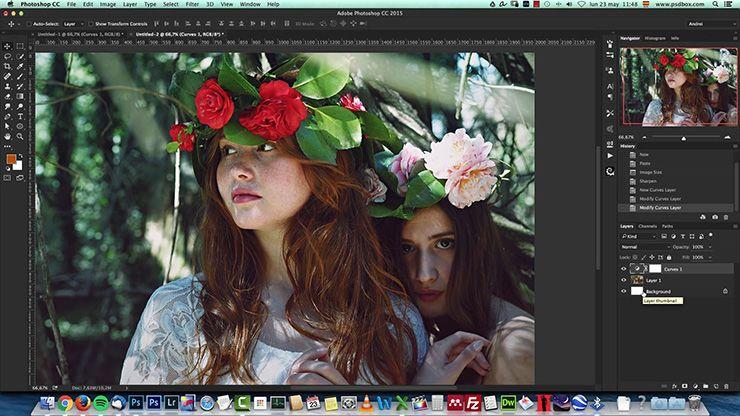Select the Dodge tool

tap(20, 106)
